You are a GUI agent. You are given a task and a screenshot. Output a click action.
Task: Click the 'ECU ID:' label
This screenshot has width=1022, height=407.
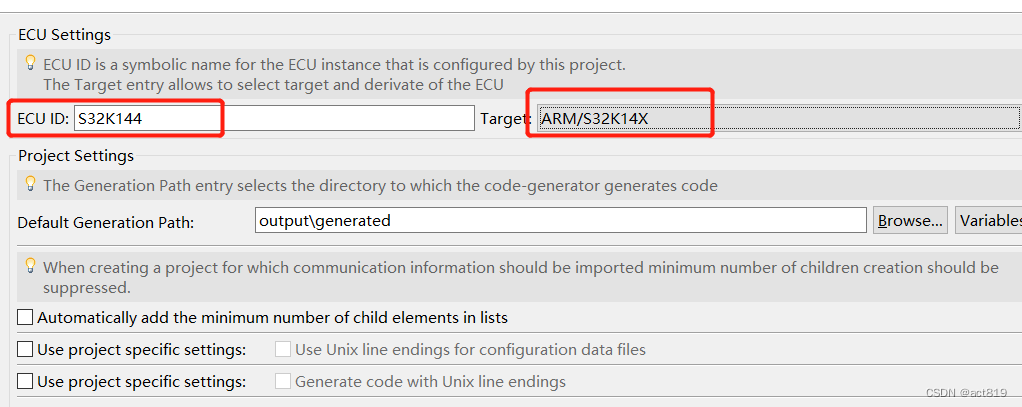click(43, 119)
